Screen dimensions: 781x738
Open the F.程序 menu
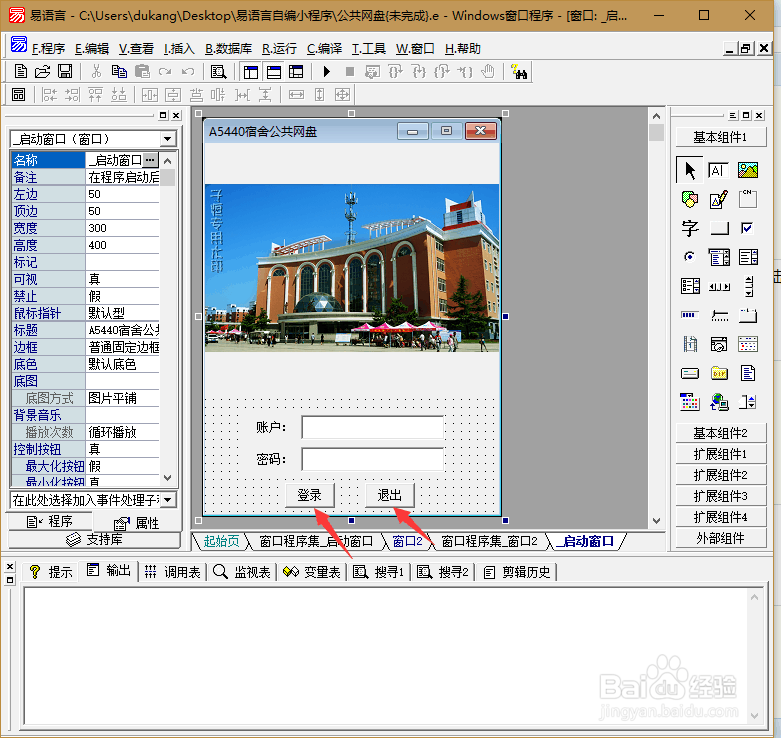pos(48,48)
